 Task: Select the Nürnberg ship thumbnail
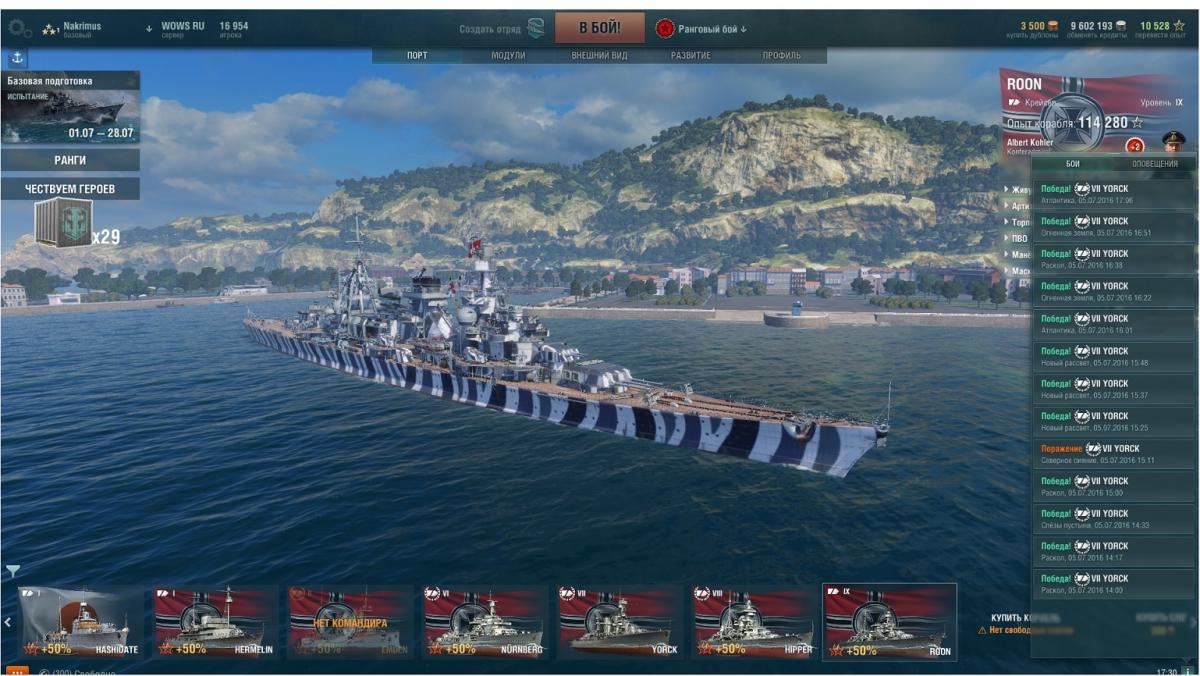485,621
